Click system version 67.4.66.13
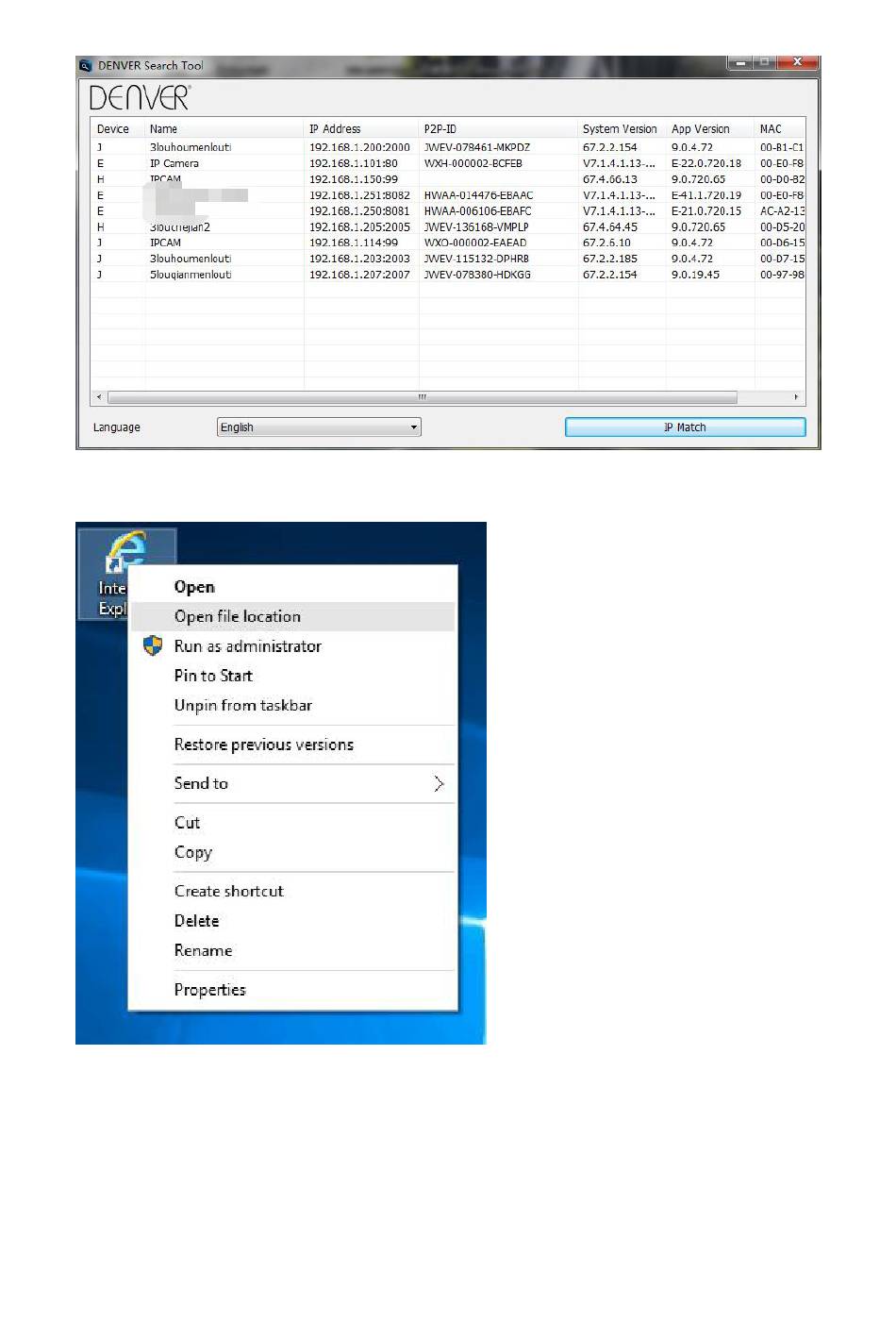This screenshot has width=896, height=1339. (610, 179)
